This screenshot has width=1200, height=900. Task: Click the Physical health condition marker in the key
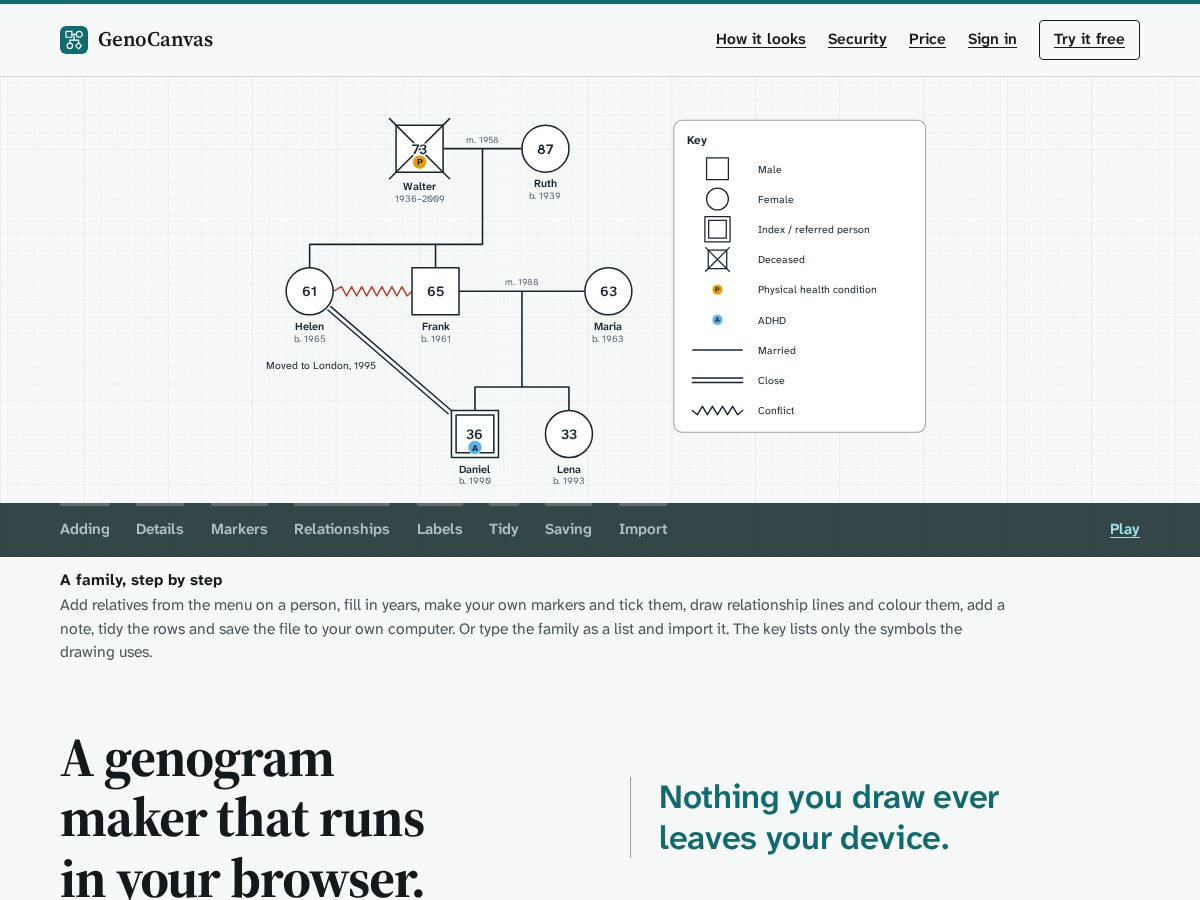[717, 290]
